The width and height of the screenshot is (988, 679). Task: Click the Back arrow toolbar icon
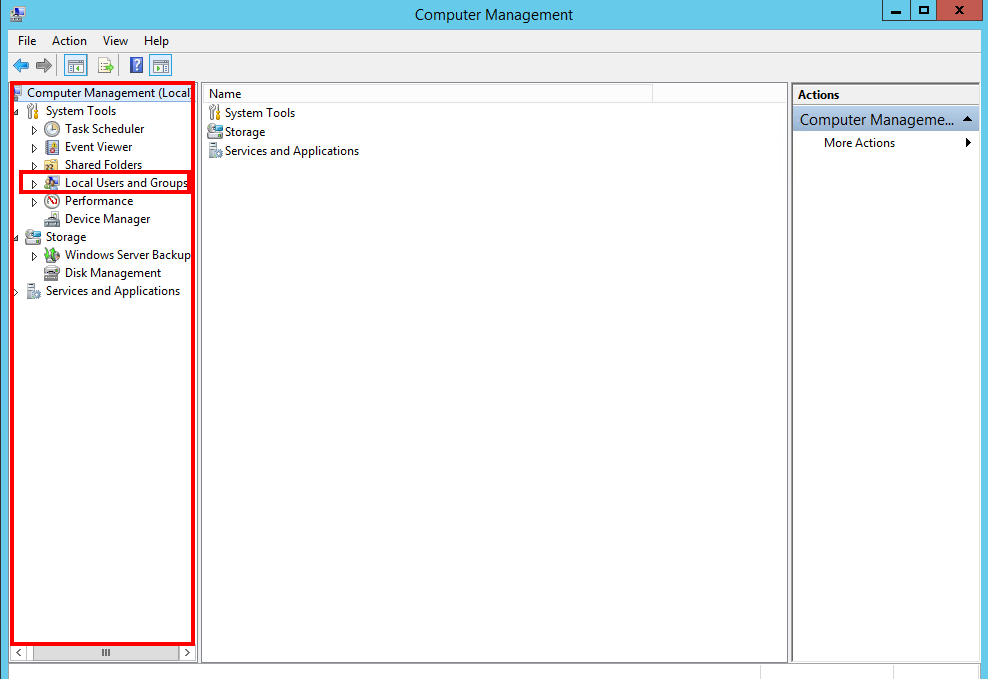pos(21,66)
